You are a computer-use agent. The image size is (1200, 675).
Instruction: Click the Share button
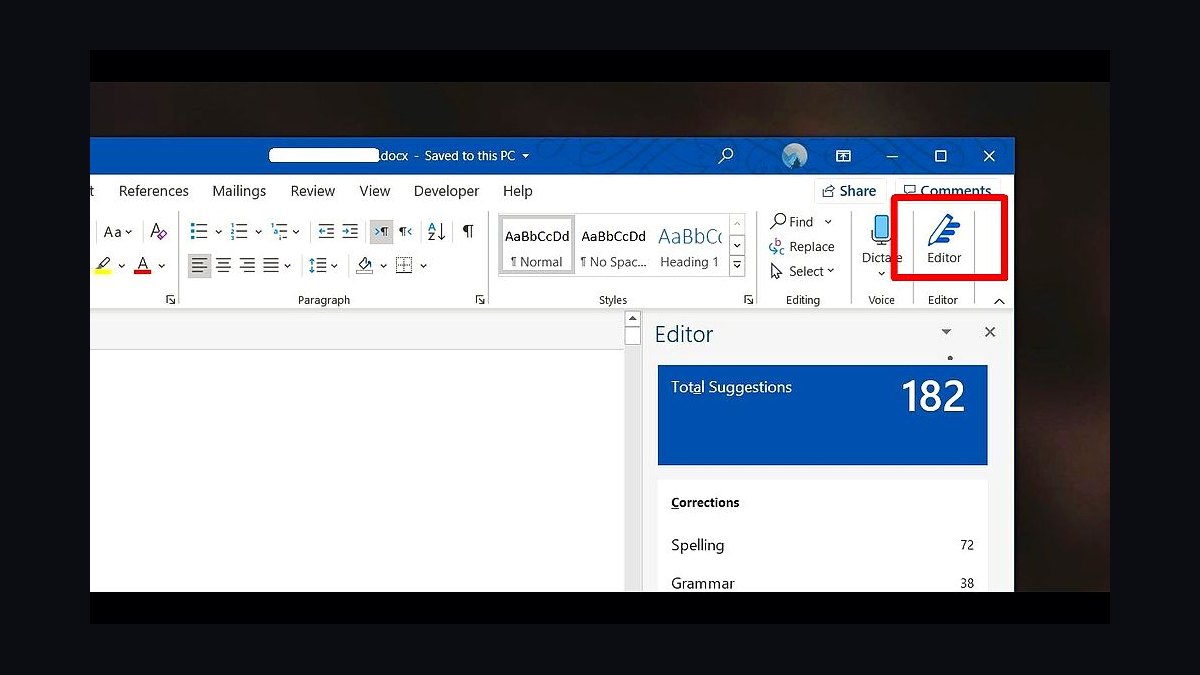pos(849,191)
